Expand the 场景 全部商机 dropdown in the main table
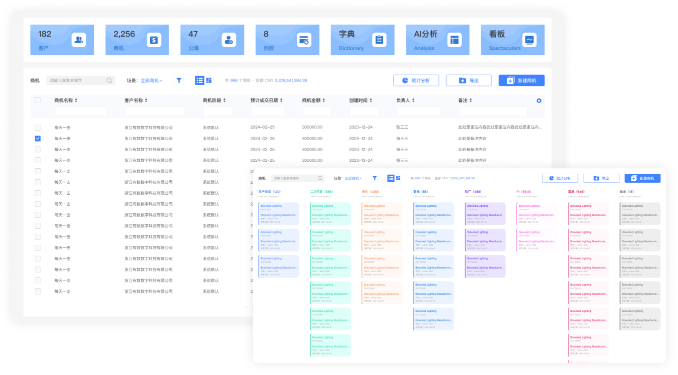Viewport: 678px width, 375px height. click(151, 80)
